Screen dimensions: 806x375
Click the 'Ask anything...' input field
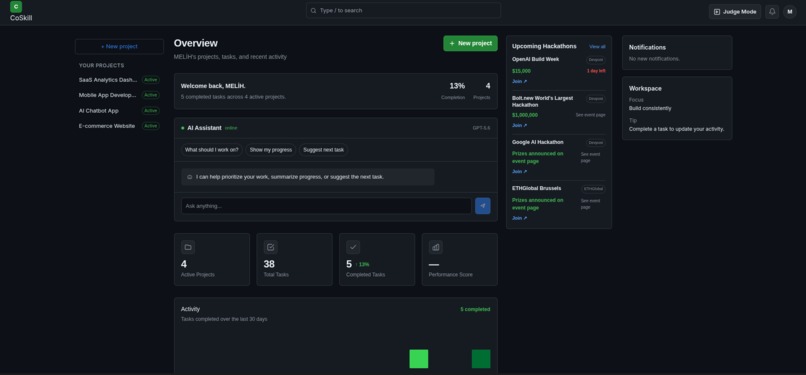click(x=326, y=206)
